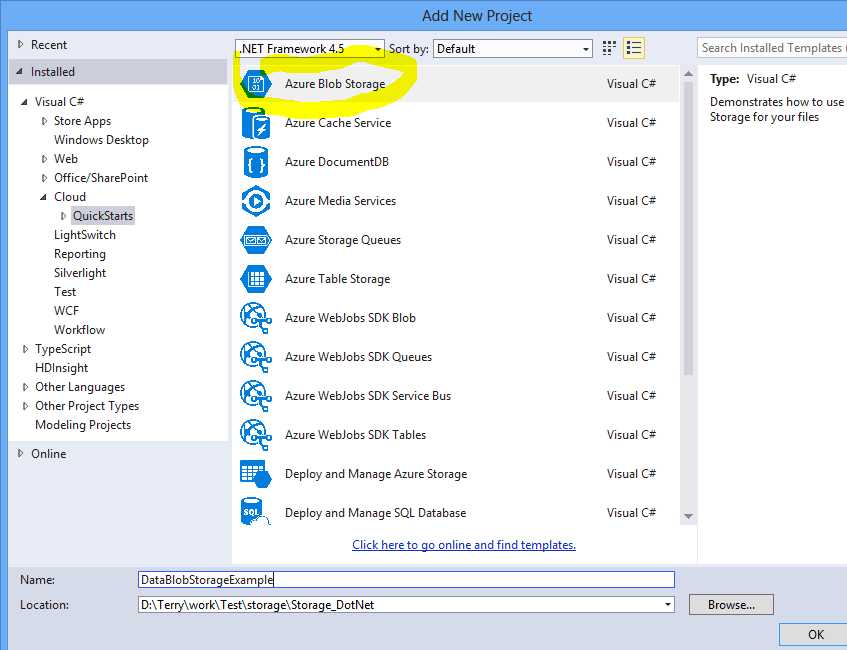Click the Search Installed Templates box
847x650 pixels.
coord(772,48)
